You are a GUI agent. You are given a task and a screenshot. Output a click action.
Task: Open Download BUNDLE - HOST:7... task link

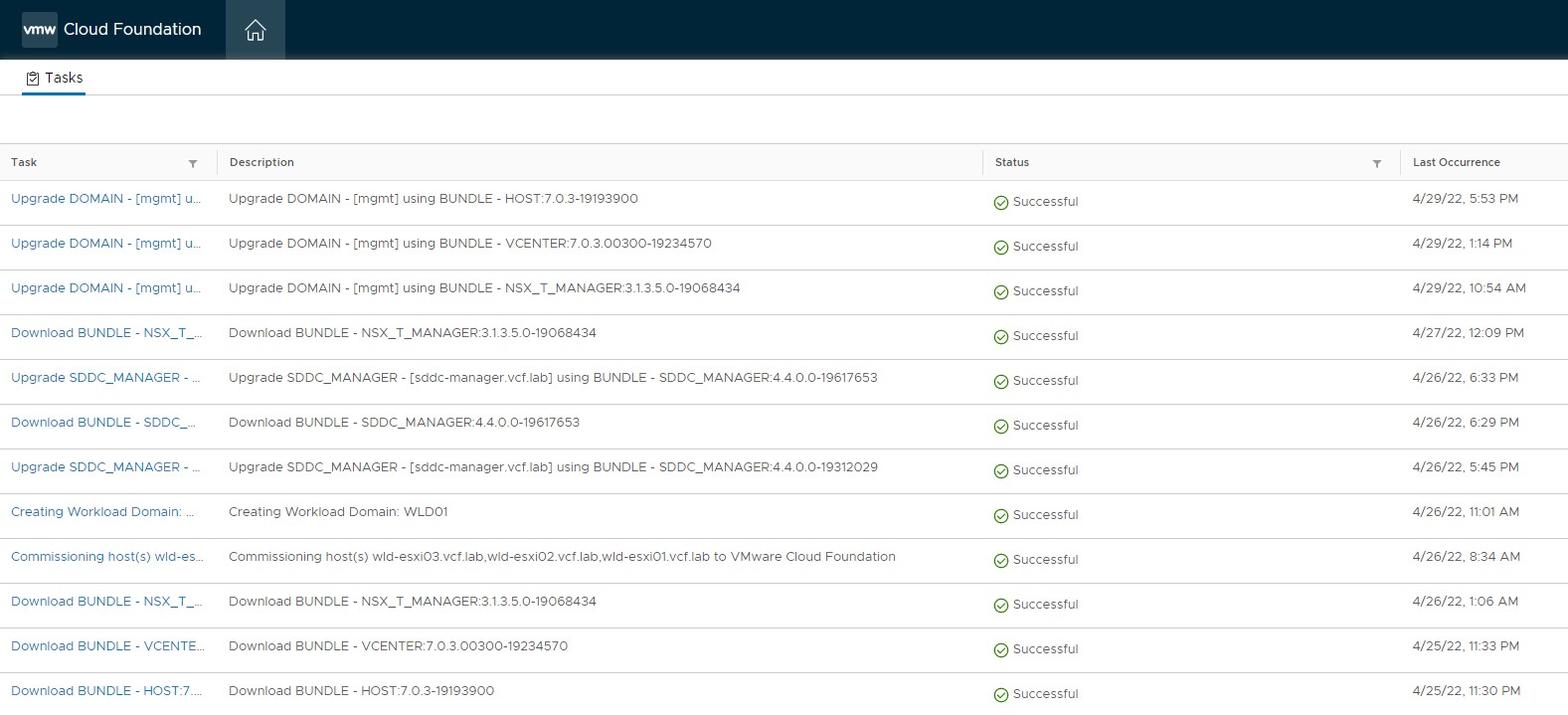click(106, 691)
